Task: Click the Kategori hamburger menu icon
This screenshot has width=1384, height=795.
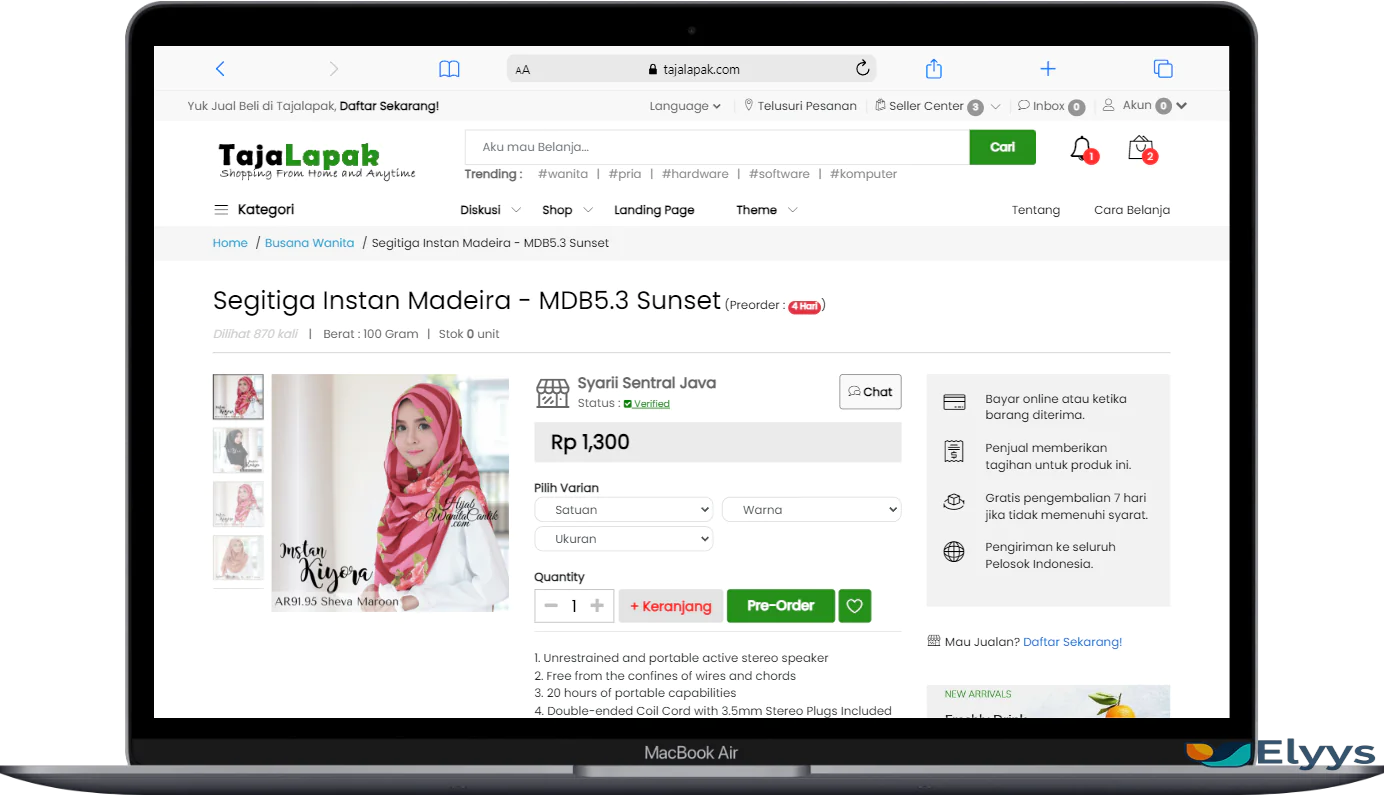Action: tap(221, 210)
